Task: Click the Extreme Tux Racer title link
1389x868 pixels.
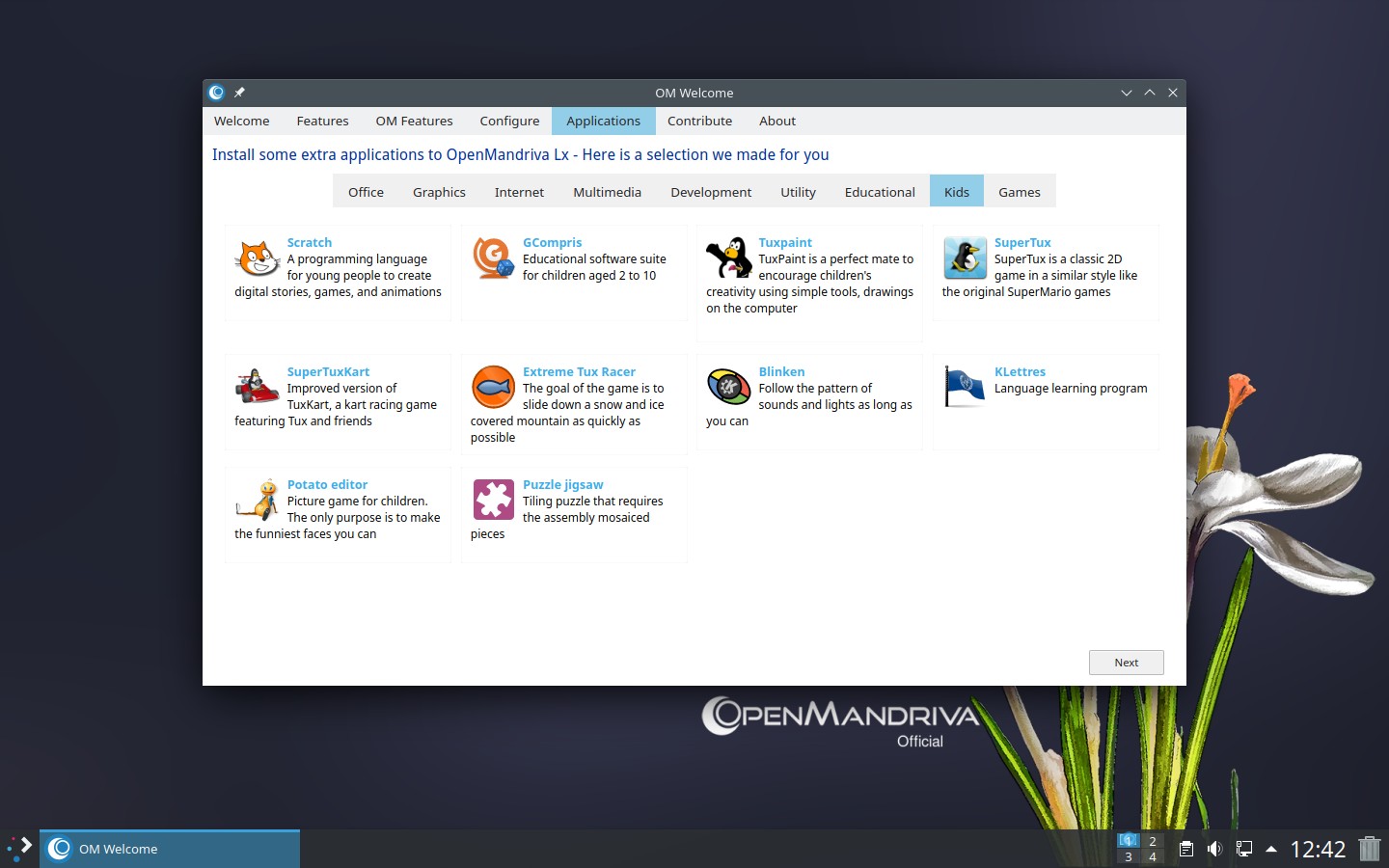Action: pos(580,372)
